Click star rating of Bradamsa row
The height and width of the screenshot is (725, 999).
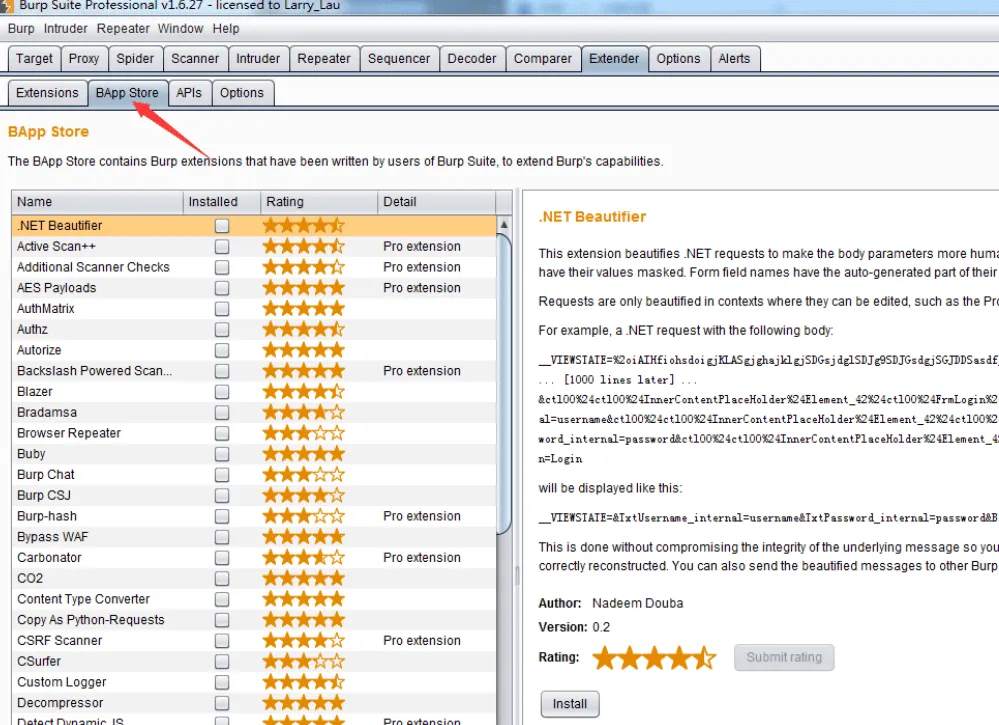point(304,413)
